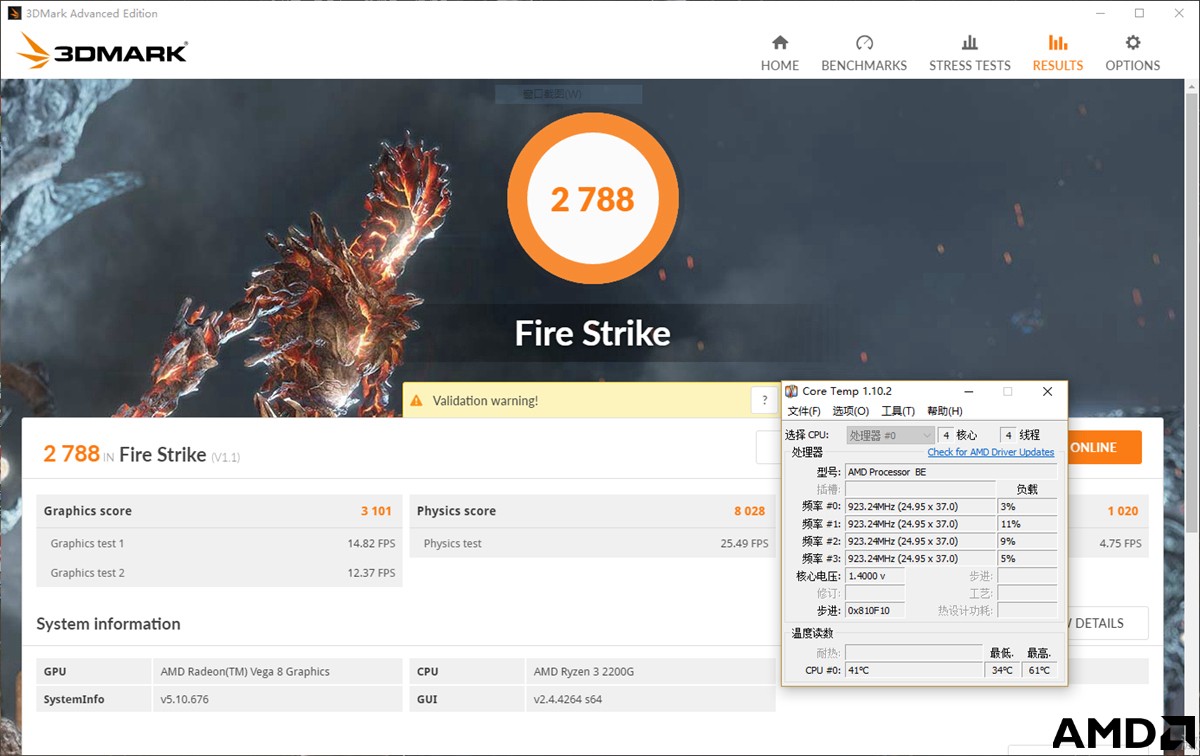The height and width of the screenshot is (756, 1200).
Task: Click the CPU #0 41°C temperature reading
Action: [913, 670]
